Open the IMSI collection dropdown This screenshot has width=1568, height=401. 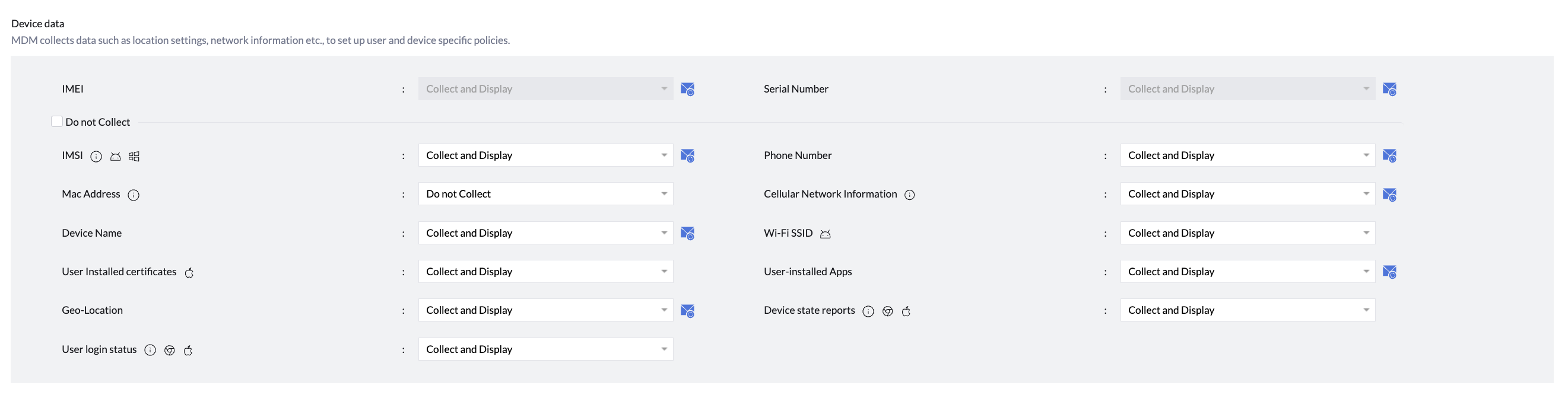coord(545,155)
